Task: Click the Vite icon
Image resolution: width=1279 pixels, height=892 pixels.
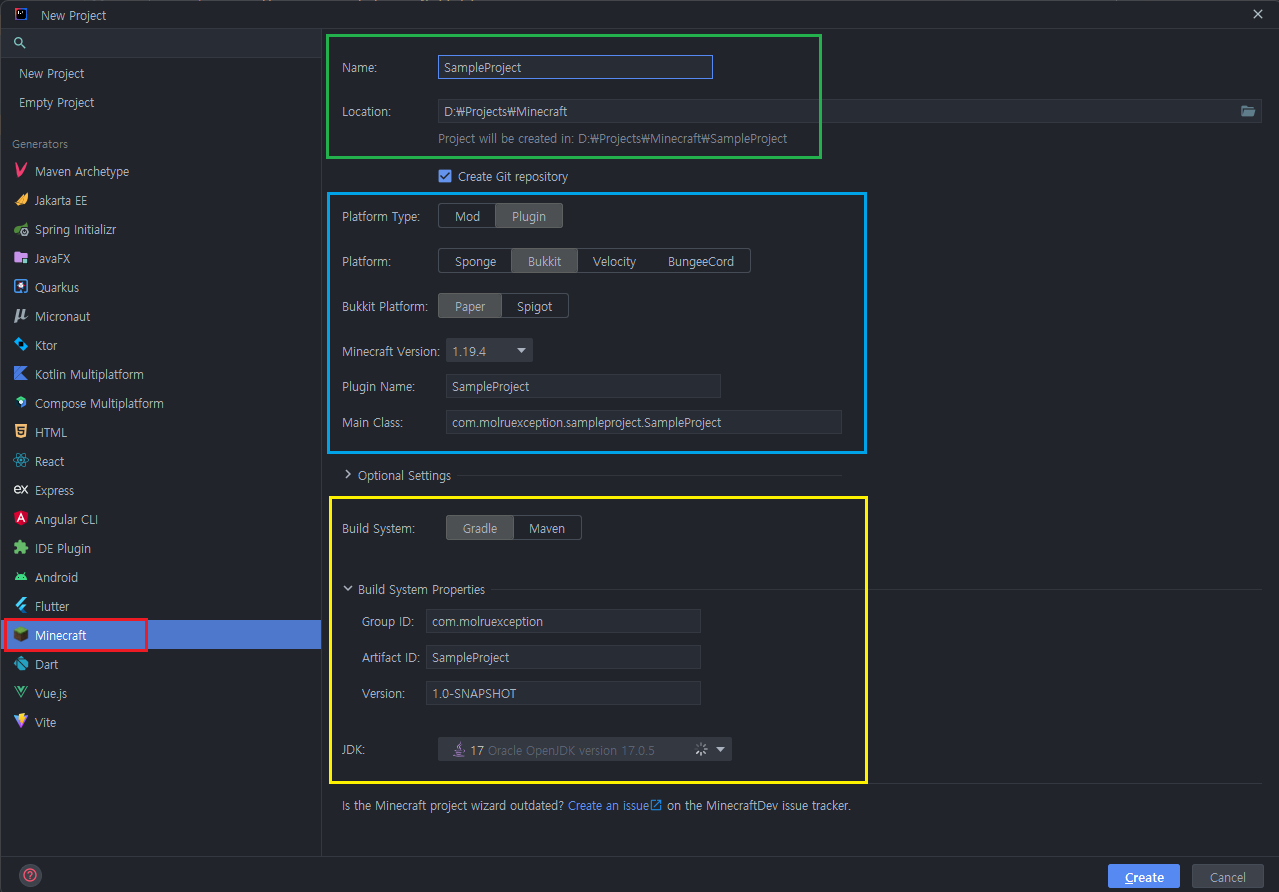Action: 21,722
